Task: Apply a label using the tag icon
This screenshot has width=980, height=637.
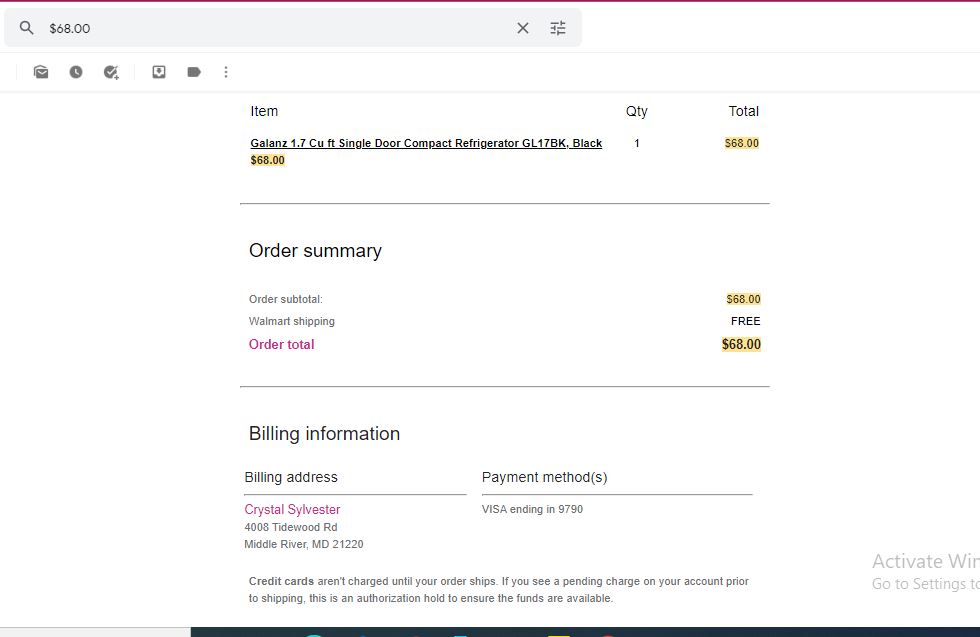Action: click(194, 72)
